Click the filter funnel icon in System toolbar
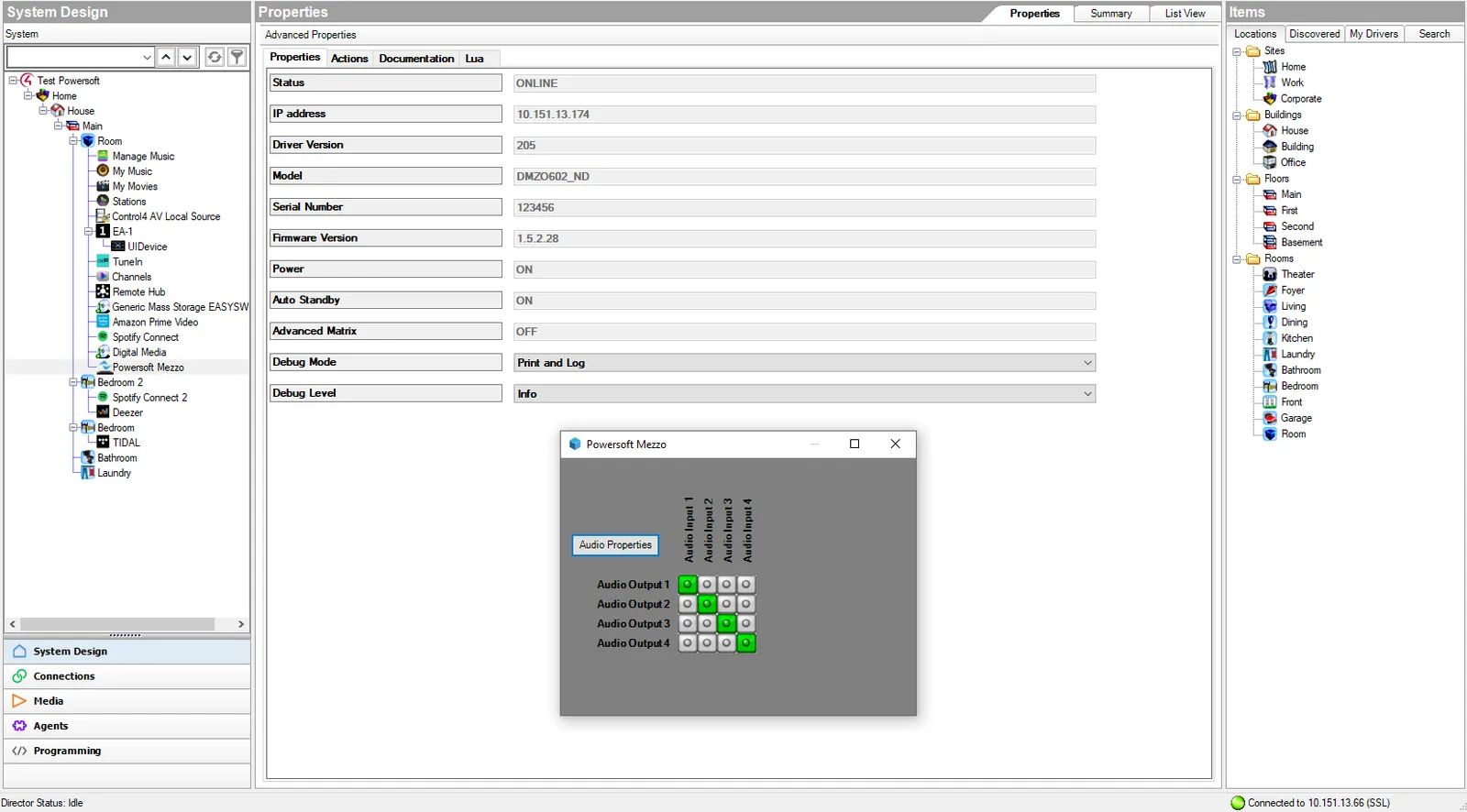Viewport: 1467px width, 812px height. [237, 57]
